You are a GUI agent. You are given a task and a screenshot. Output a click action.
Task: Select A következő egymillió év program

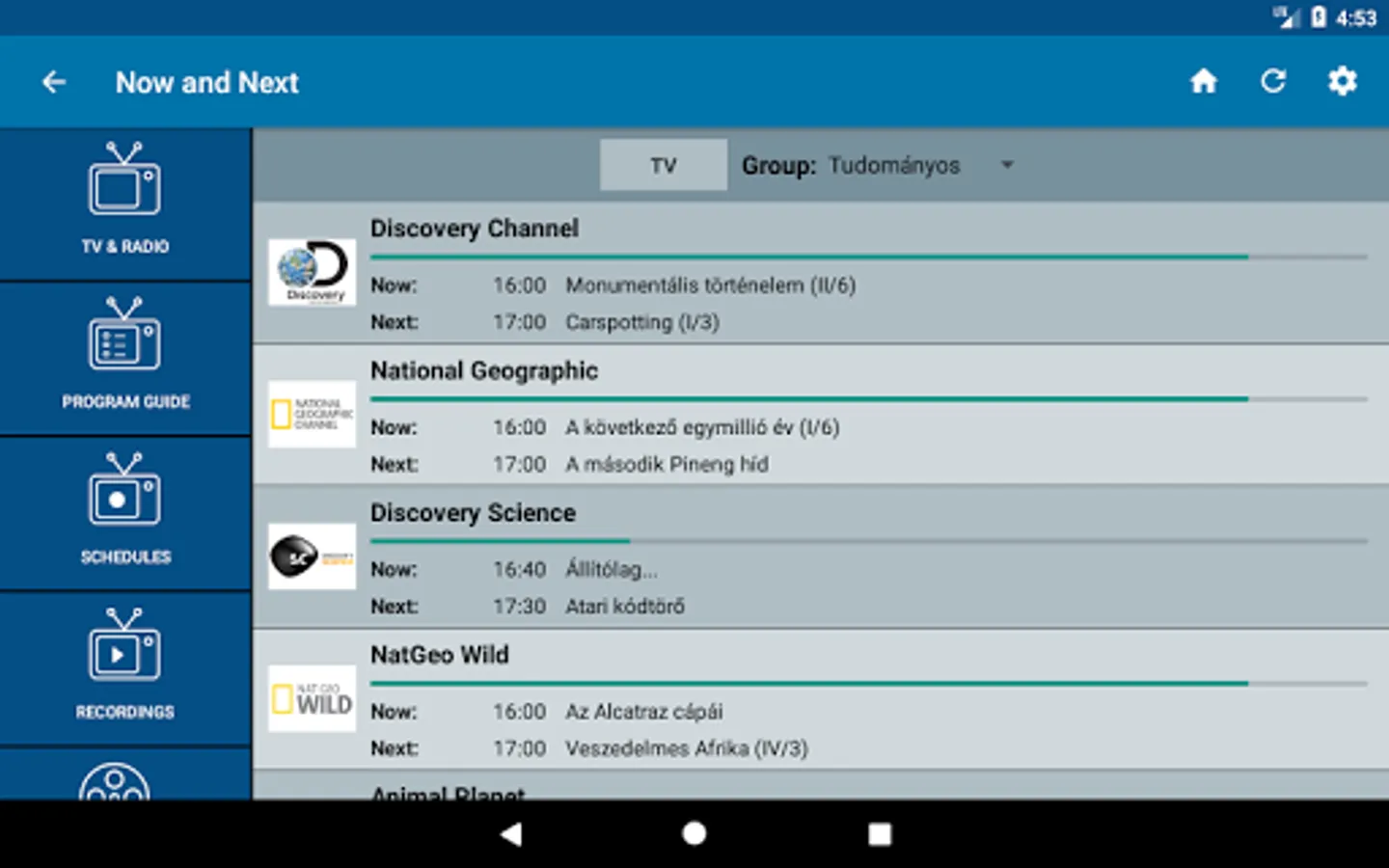coord(702,427)
